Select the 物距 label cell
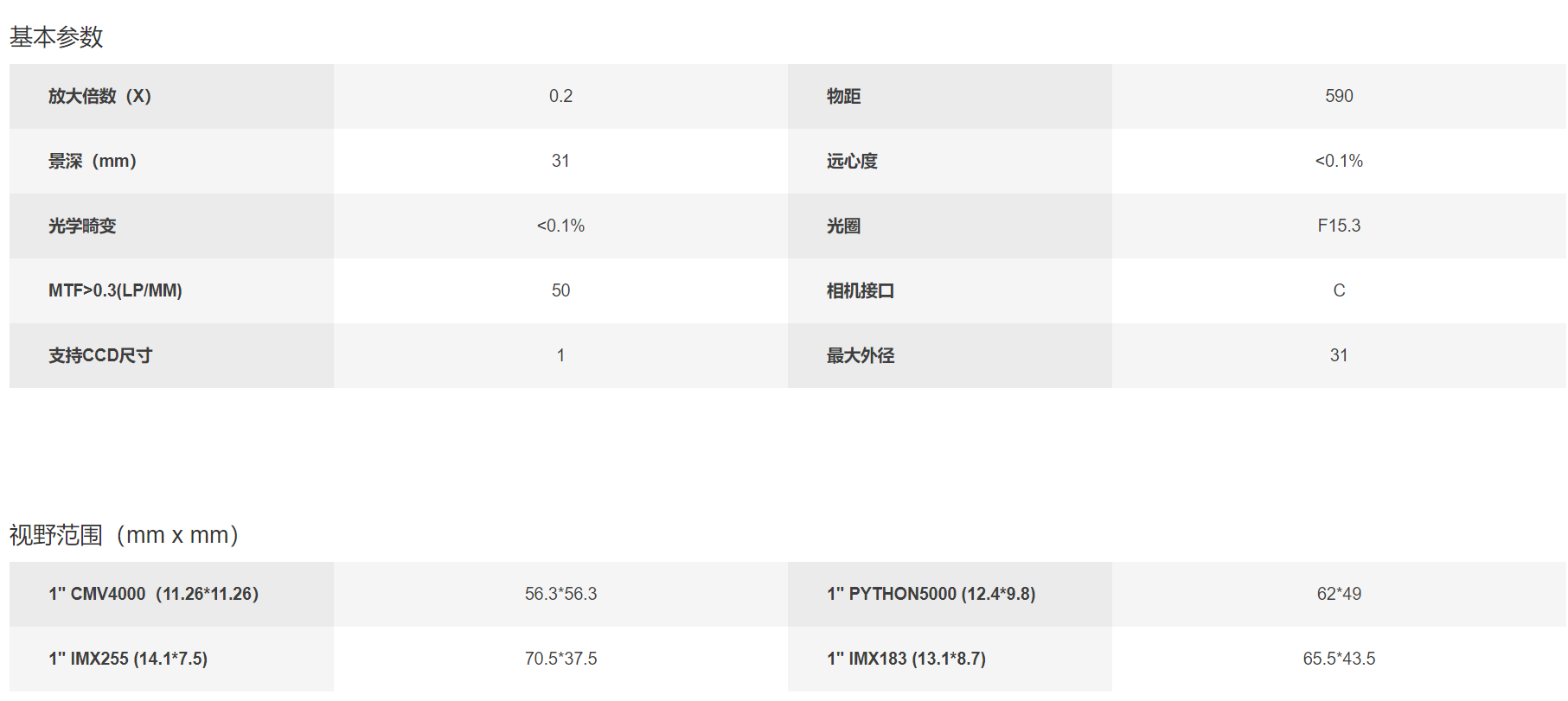 pyautogui.click(x=950, y=96)
